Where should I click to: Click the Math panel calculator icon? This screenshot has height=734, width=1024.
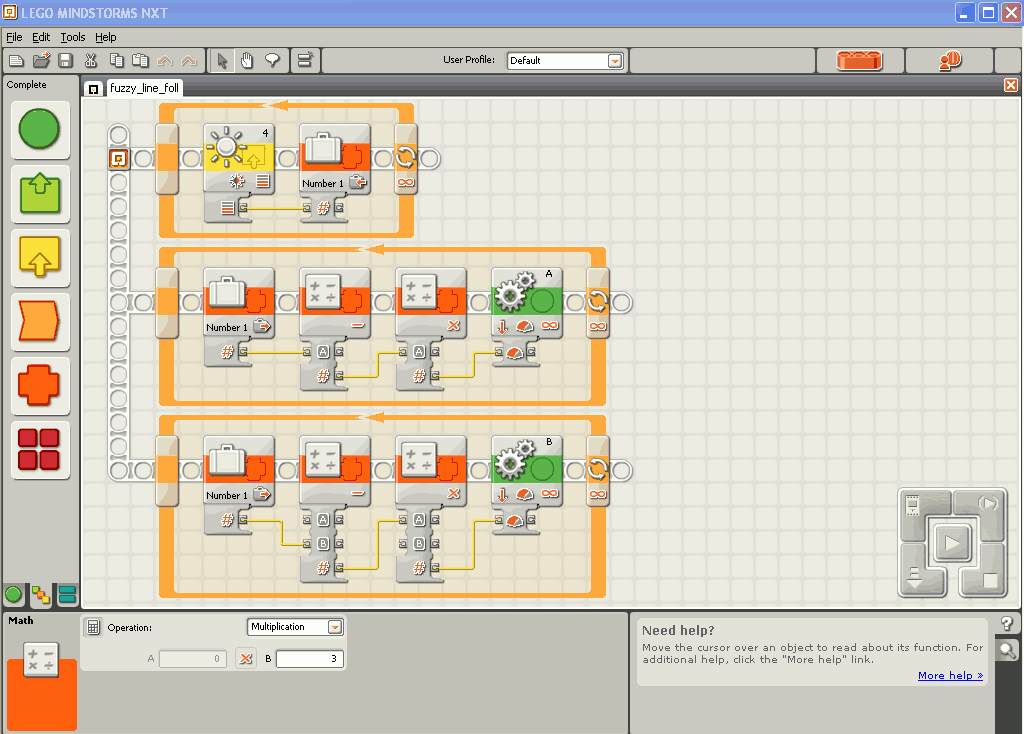click(93, 628)
